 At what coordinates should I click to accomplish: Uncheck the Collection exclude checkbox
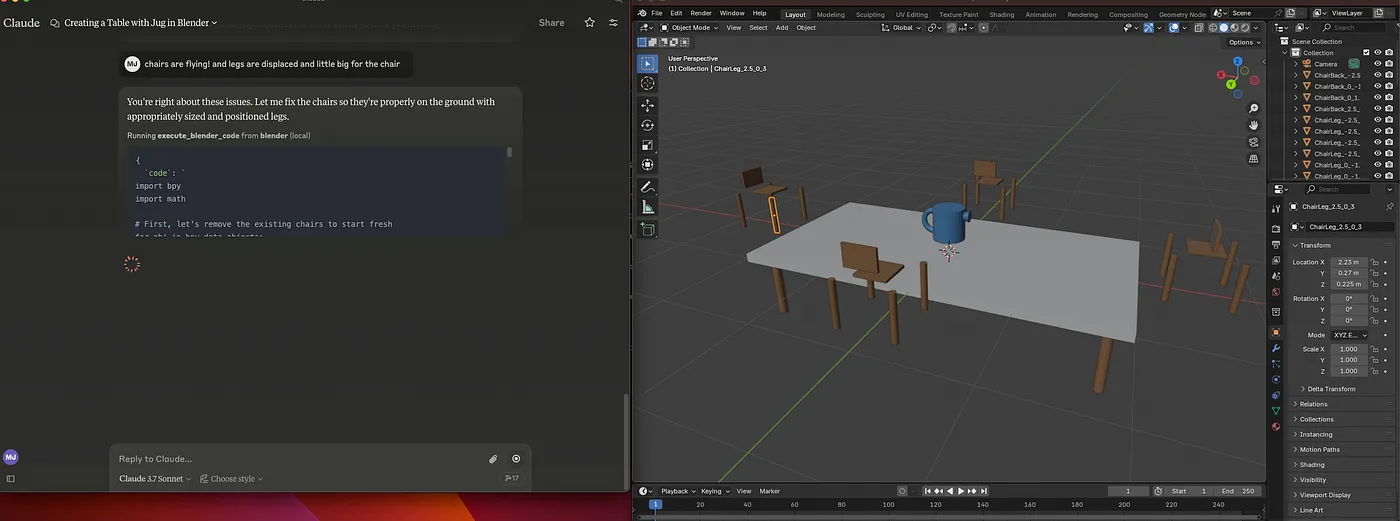coord(1365,53)
